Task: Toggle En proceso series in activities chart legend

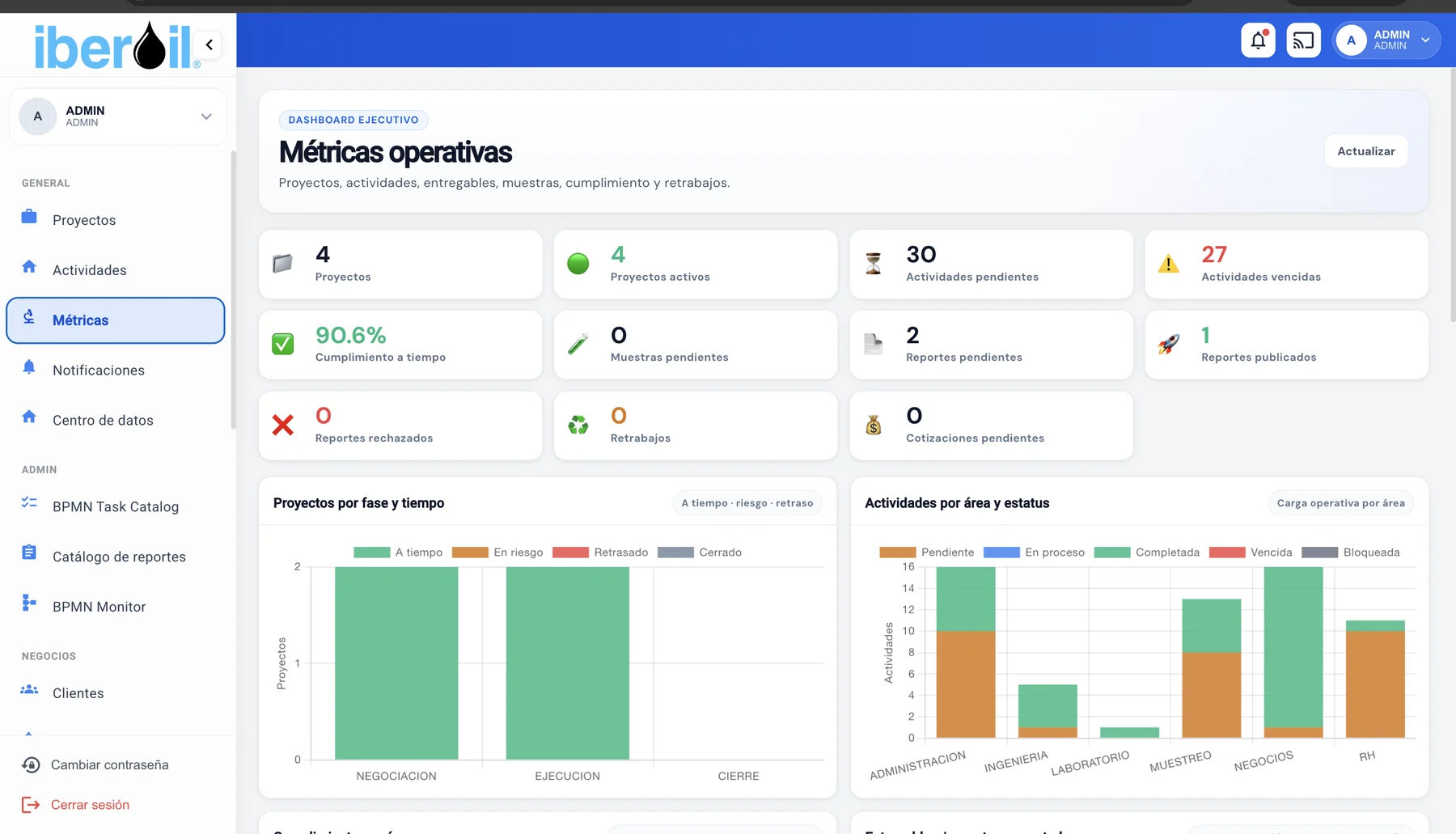Action: pyautogui.click(x=1034, y=552)
